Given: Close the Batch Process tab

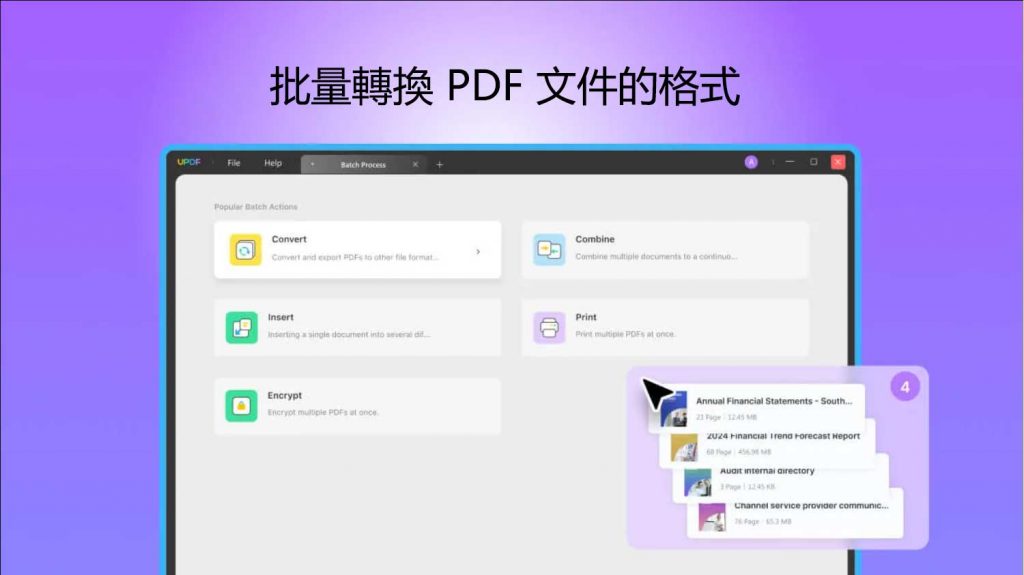Looking at the screenshot, I should (415, 165).
